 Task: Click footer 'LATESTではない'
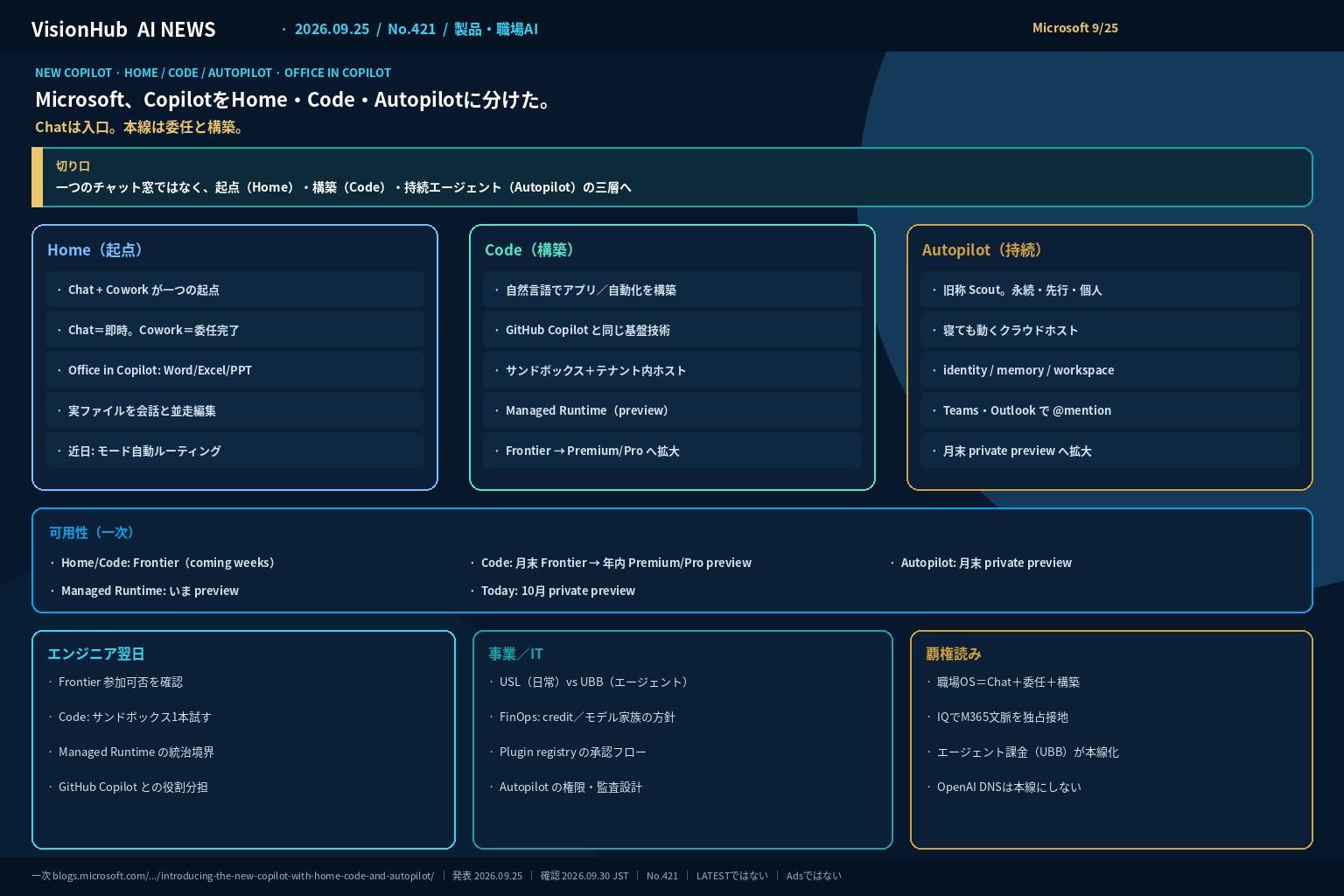pos(732,876)
